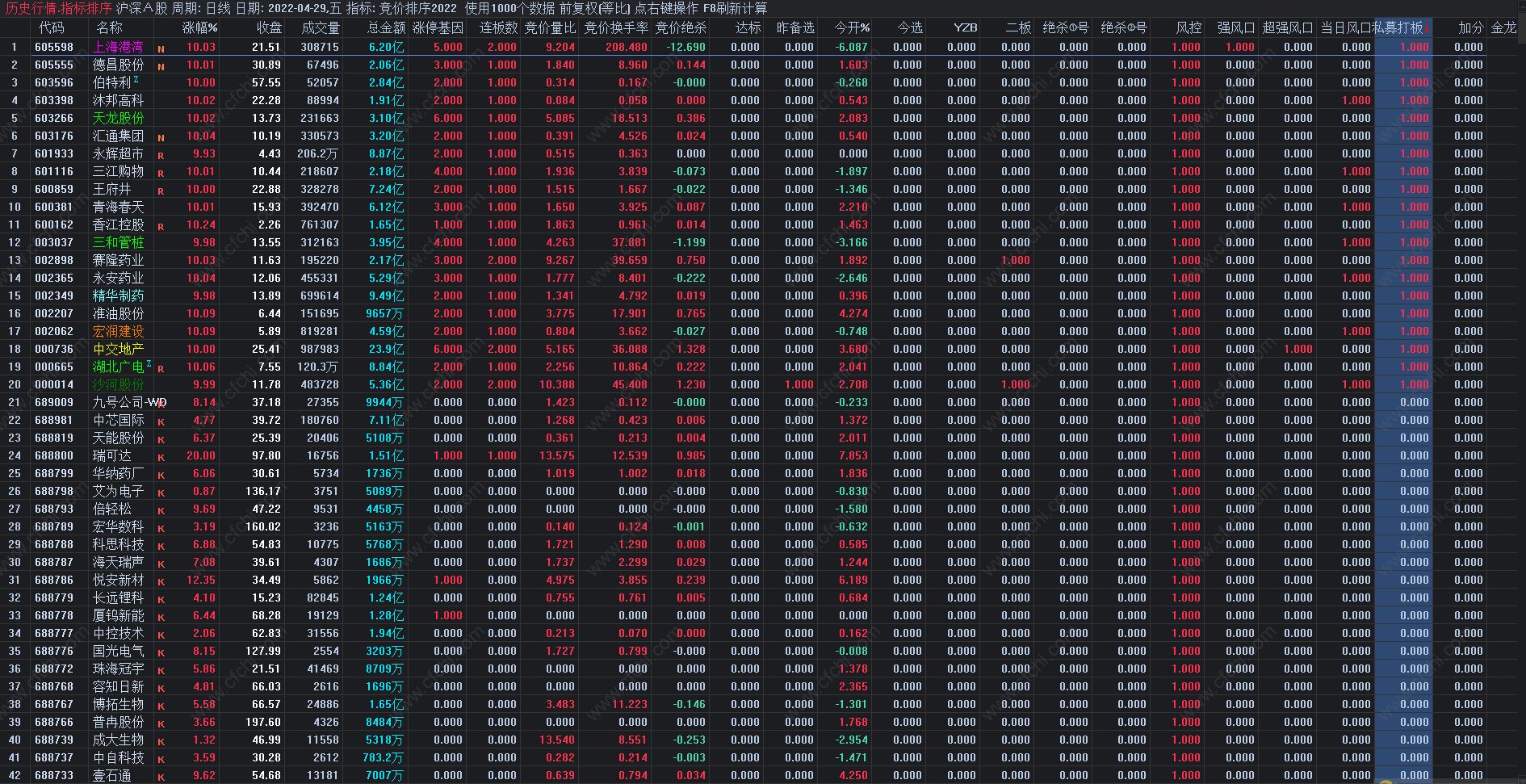
Task: Click the 达标 column header
Action: [x=748, y=27]
